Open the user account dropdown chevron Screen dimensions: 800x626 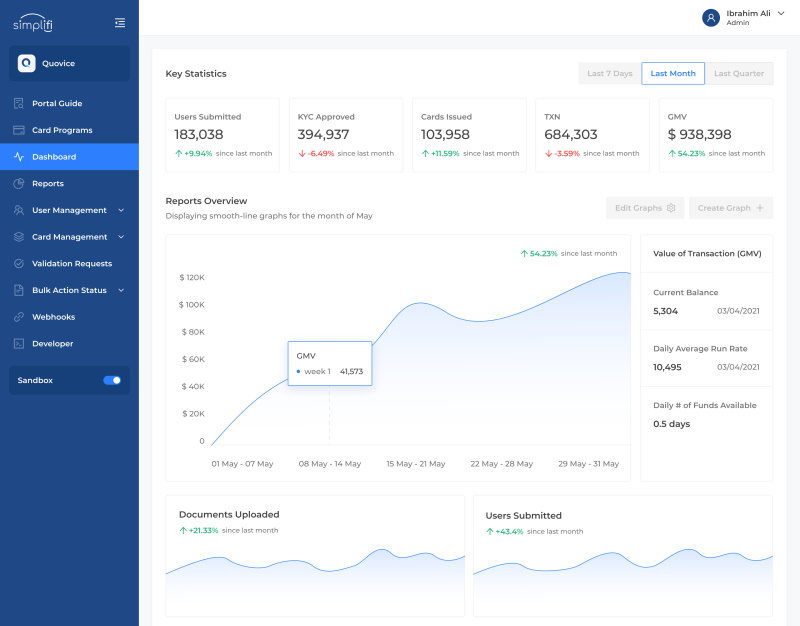[781, 13]
